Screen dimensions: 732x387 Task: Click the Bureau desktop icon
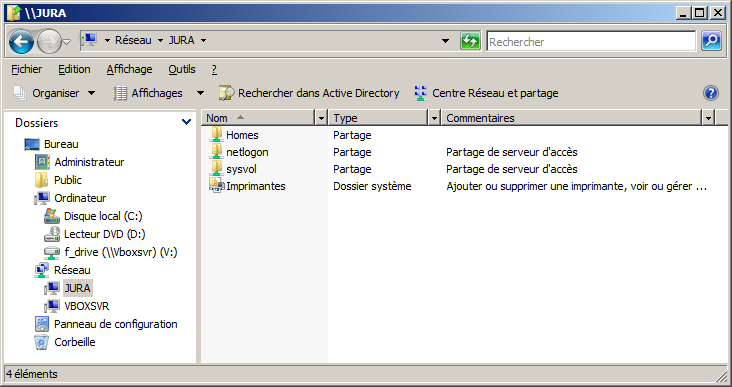pos(32,144)
